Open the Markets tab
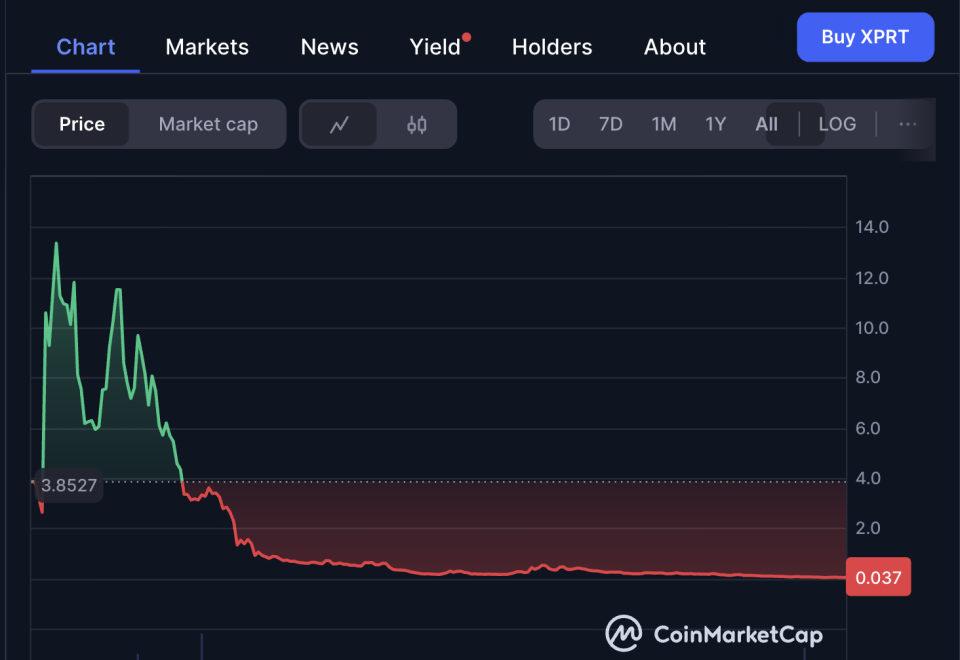Image resolution: width=960 pixels, height=660 pixels. [207, 47]
